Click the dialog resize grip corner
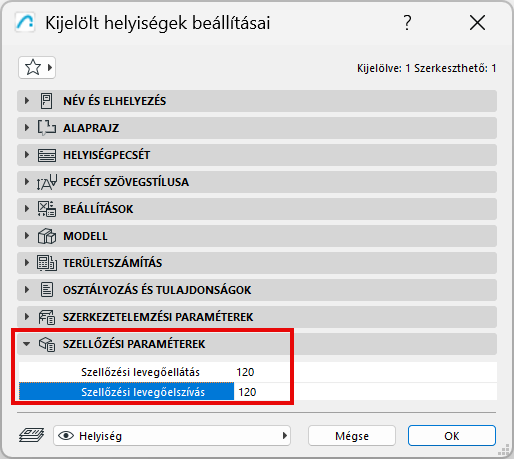The height and width of the screenshot is (459, 514). (504, 450)
